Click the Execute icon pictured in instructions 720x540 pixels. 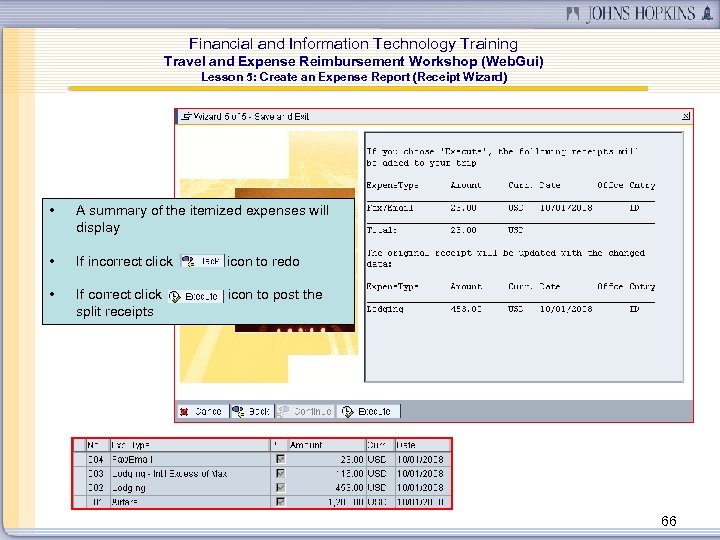pos(195,296)
